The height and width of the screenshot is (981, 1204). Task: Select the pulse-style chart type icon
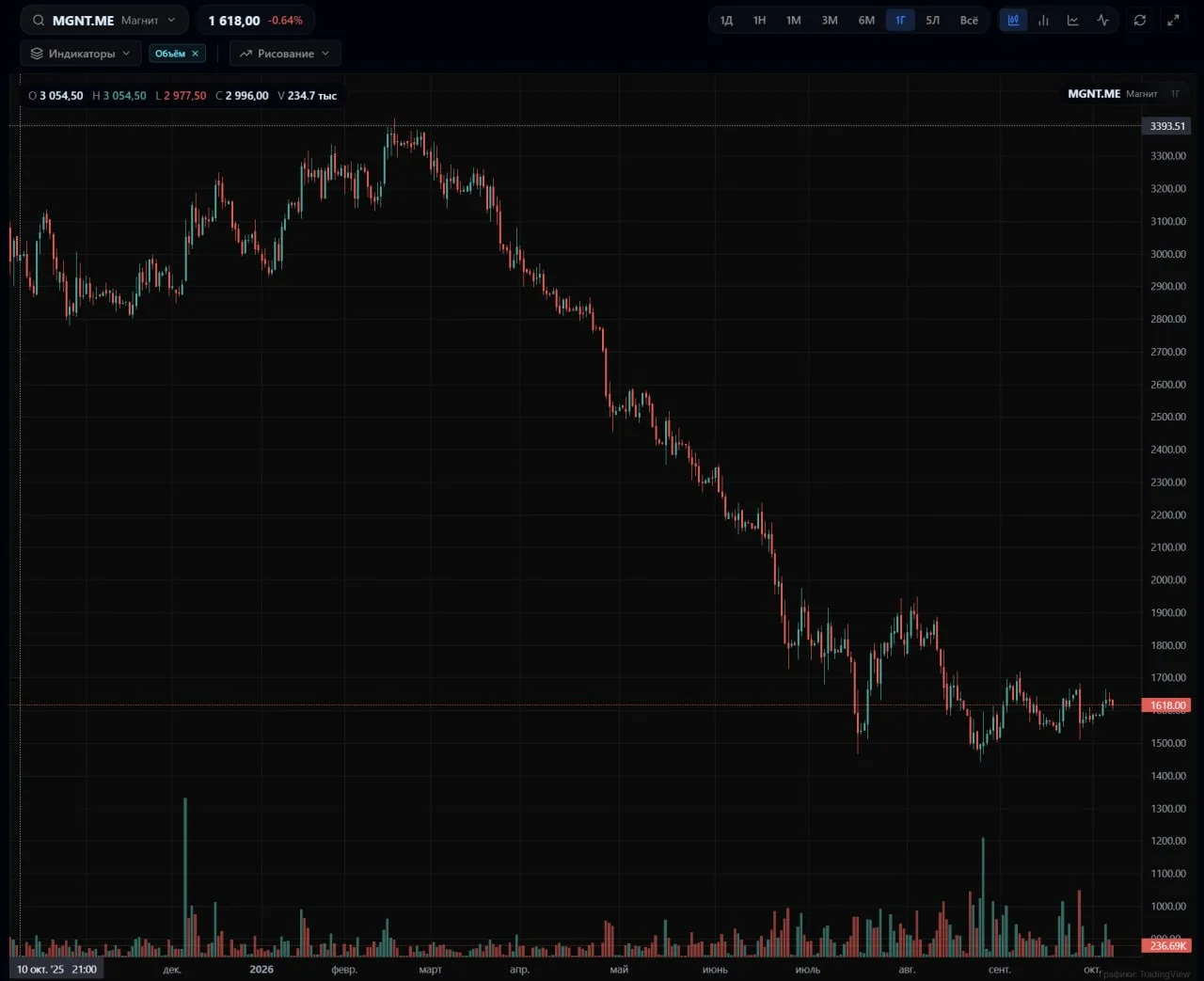coord(1102,20)
